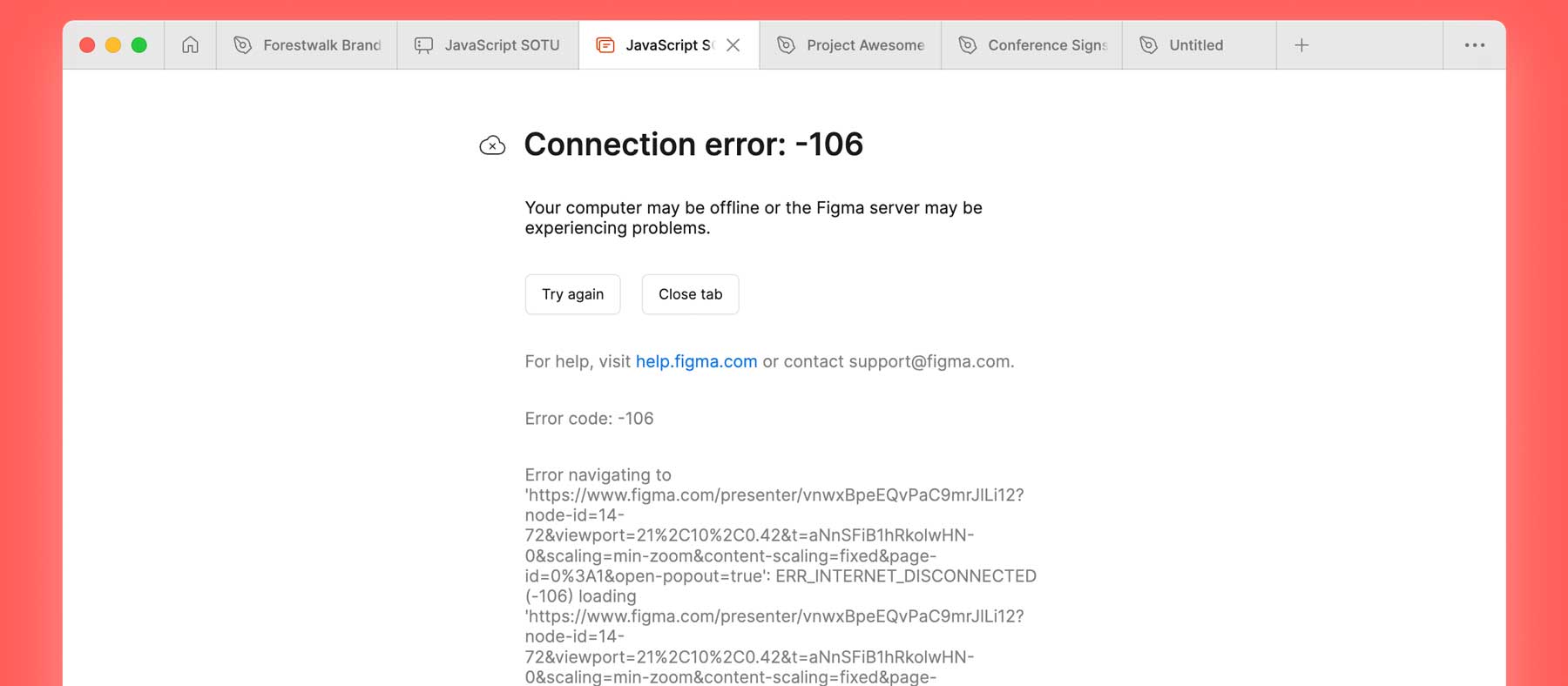Open the Project Awesome tab
Viewport: 1568px width, 686px height.
850,45
